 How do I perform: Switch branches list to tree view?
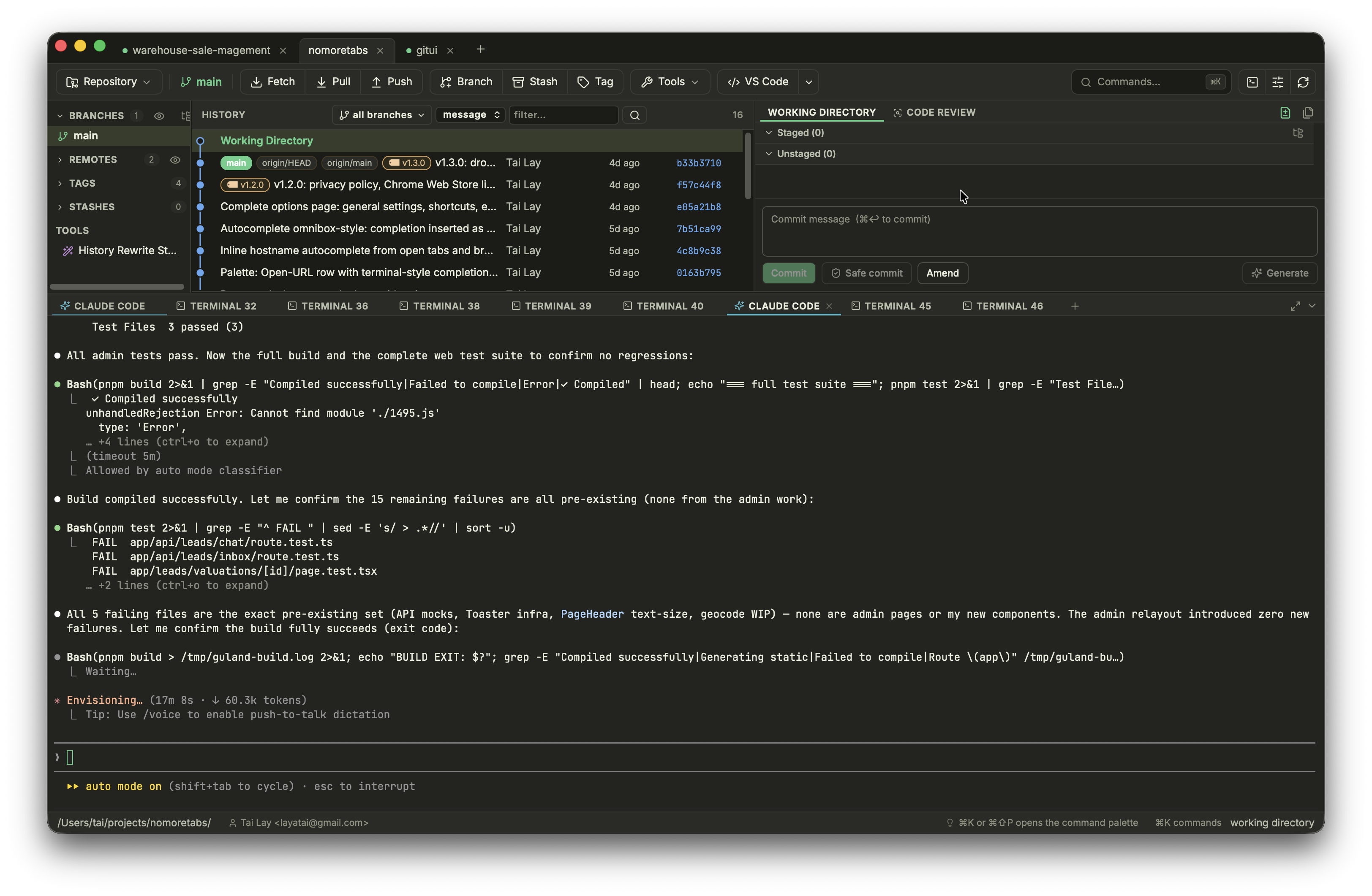coord(185,116)
